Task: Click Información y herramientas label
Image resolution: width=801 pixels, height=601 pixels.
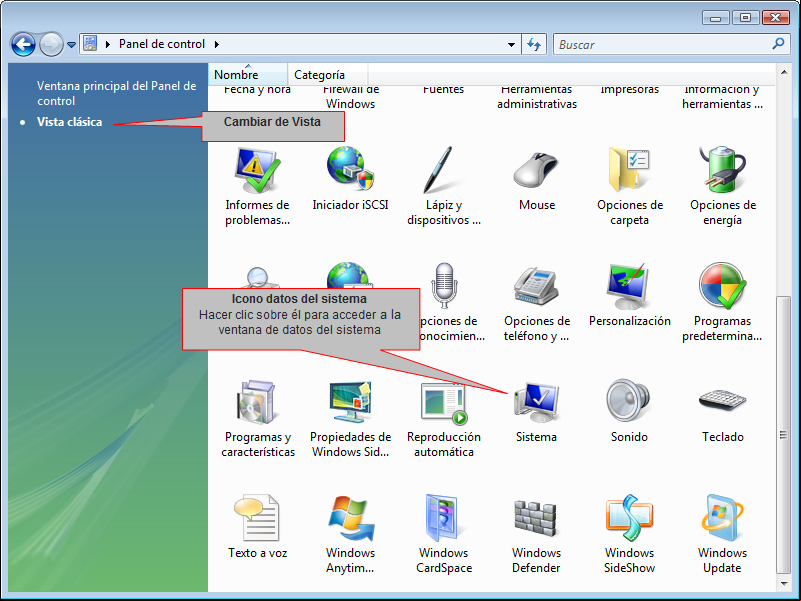Action: click(x=722, y=97)
